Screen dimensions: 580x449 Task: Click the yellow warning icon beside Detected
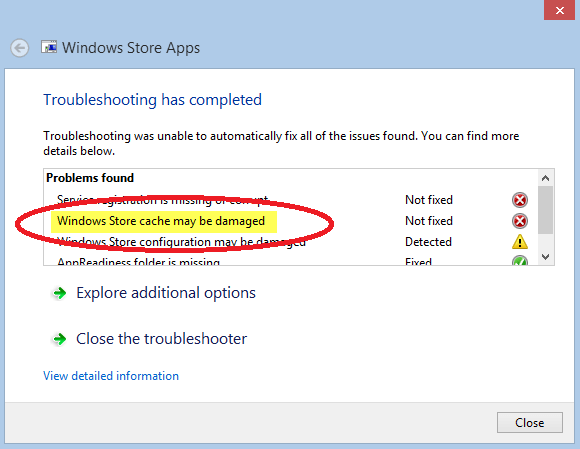tap(520, 242)
